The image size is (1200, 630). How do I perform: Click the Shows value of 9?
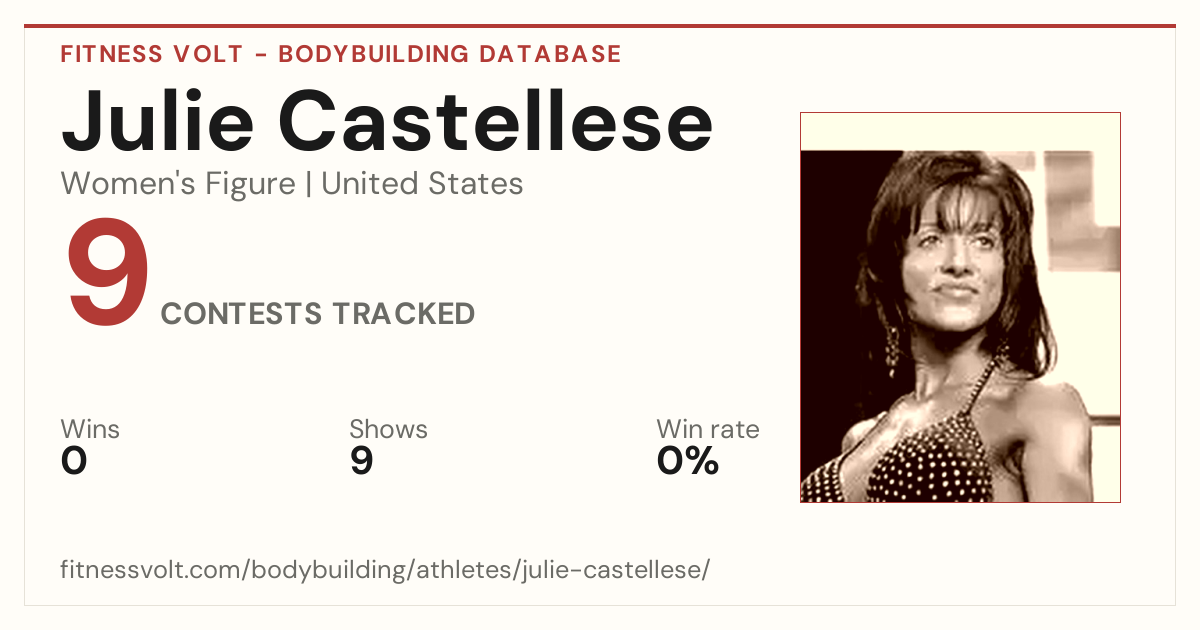[x=362, y=461]
